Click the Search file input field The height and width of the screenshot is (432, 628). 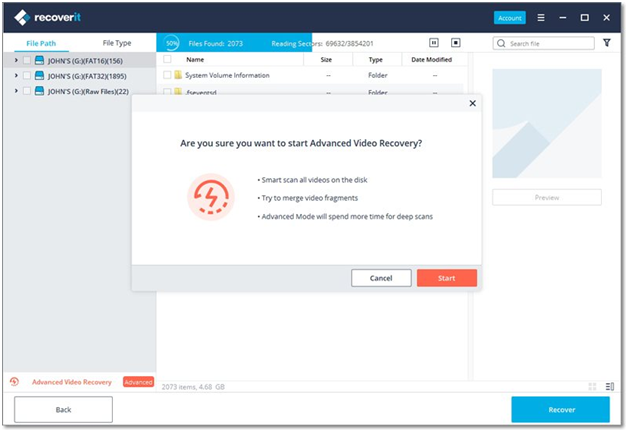pos(550,44)
